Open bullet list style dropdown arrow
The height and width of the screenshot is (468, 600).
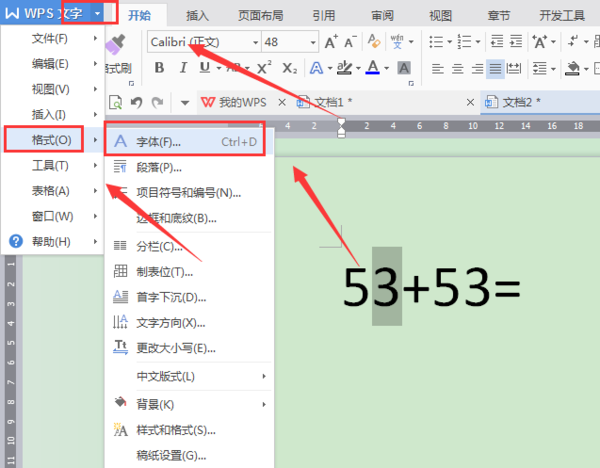coord(450,41)
